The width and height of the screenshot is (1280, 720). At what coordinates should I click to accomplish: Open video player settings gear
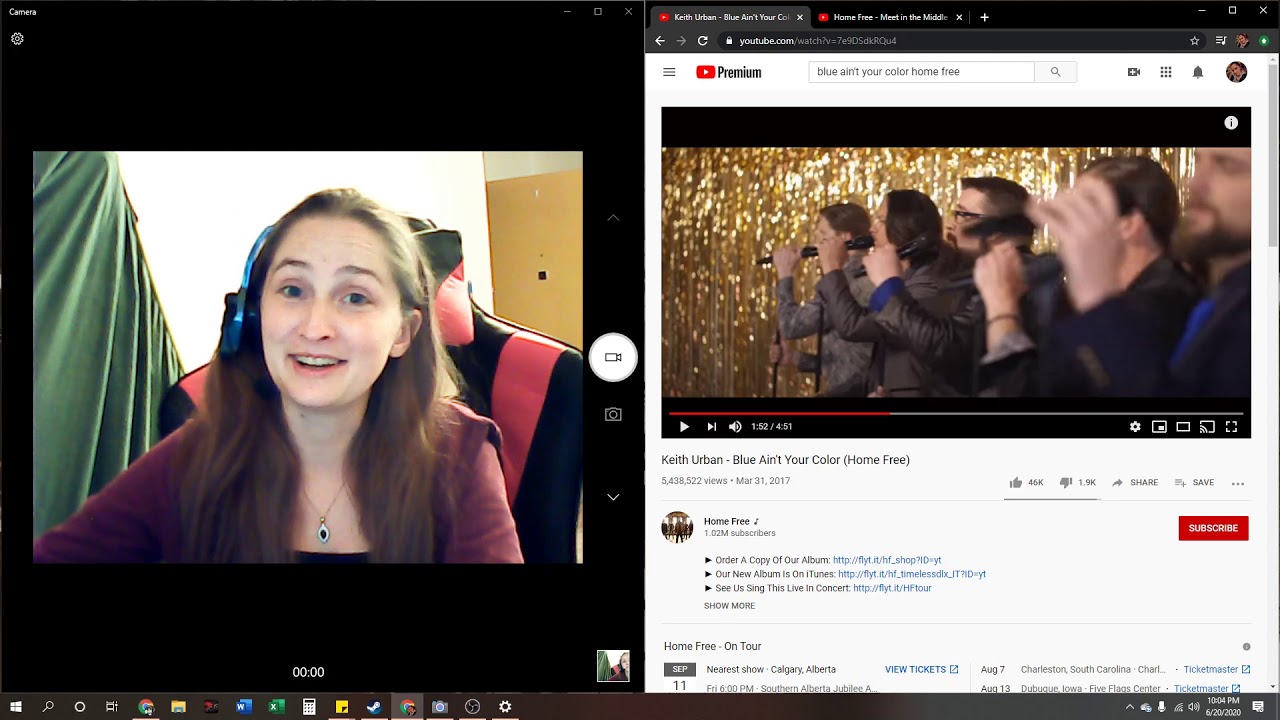point(1135,427)
